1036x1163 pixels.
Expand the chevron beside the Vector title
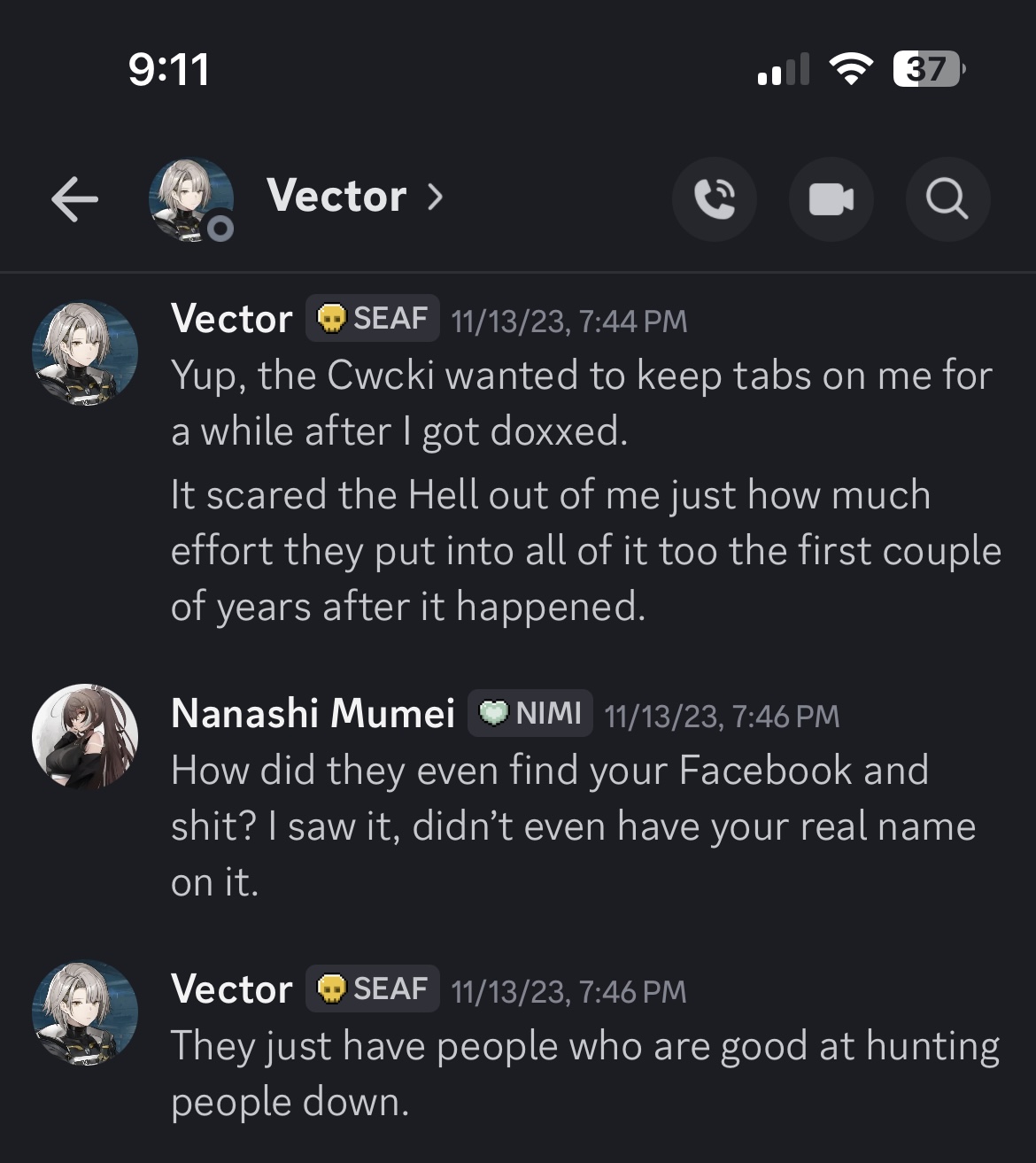[x=435, y=197]
